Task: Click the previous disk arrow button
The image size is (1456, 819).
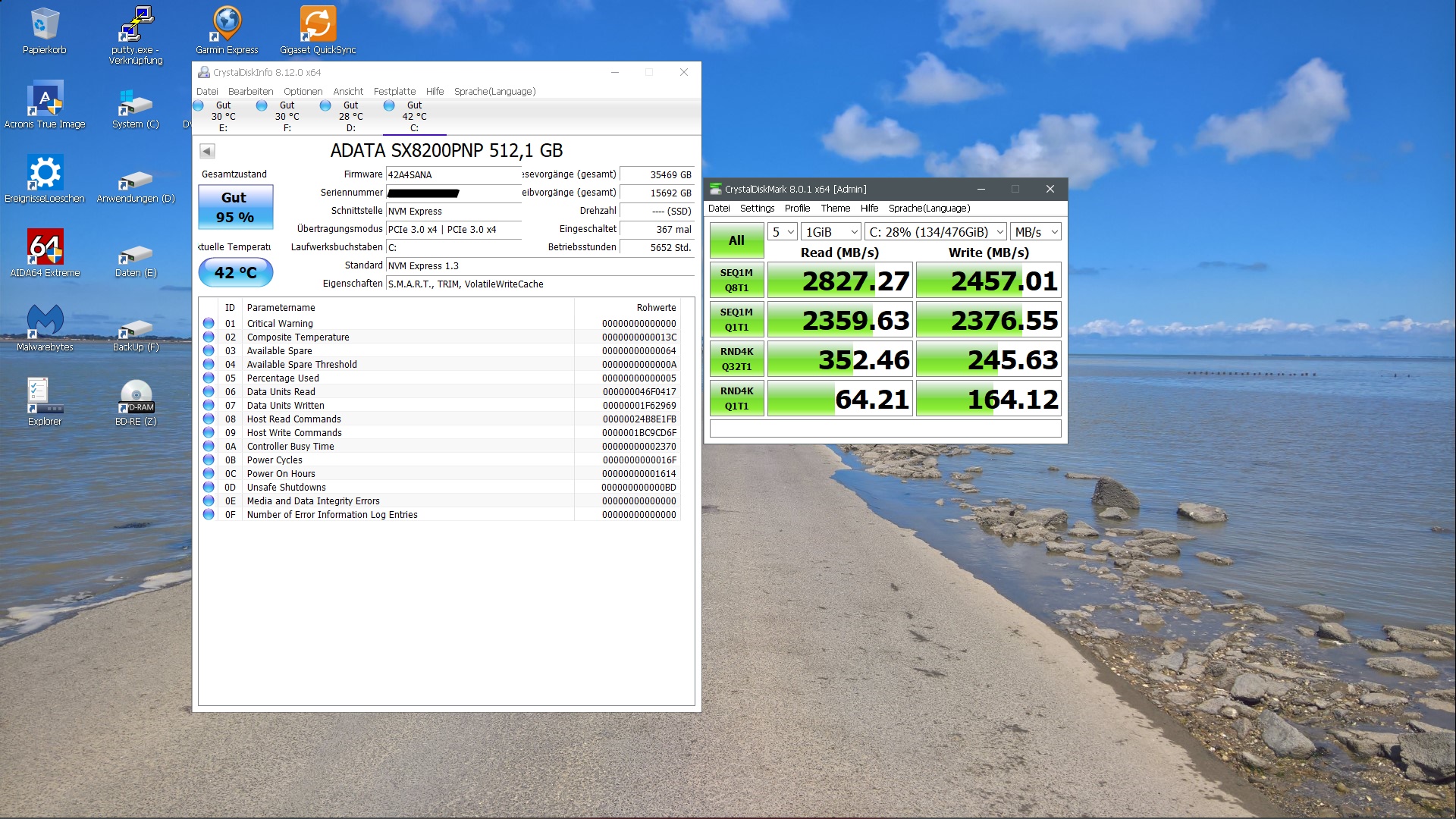Action: 207,151
